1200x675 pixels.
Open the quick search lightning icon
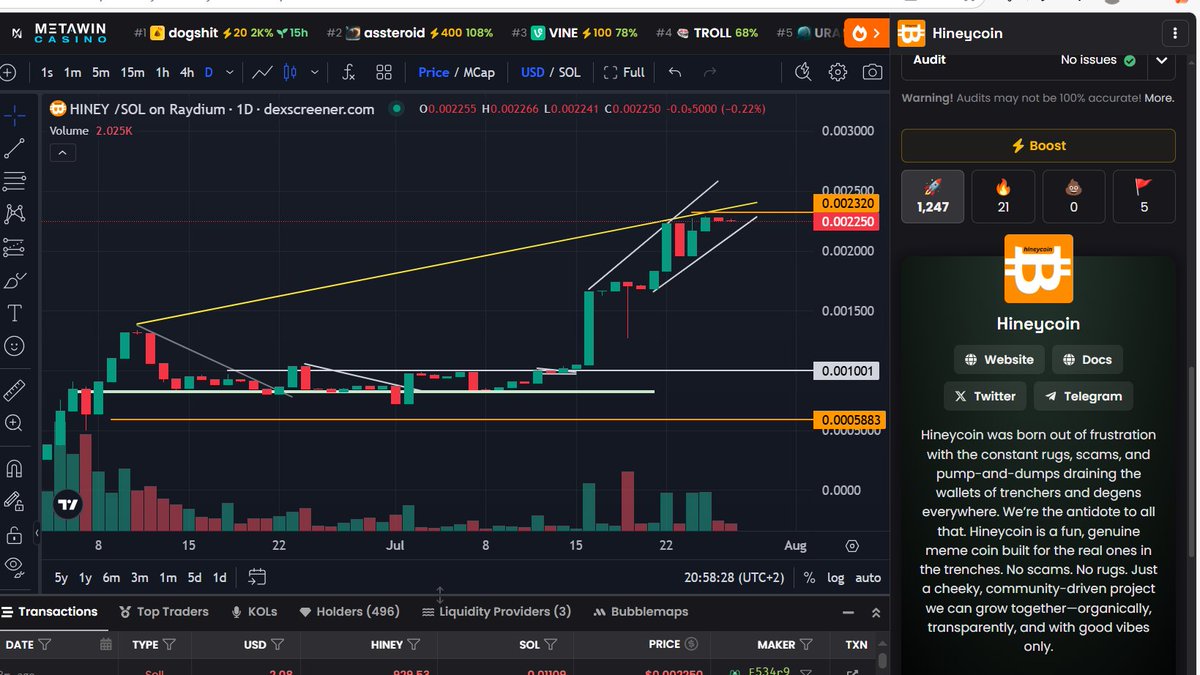coord(803,72)
